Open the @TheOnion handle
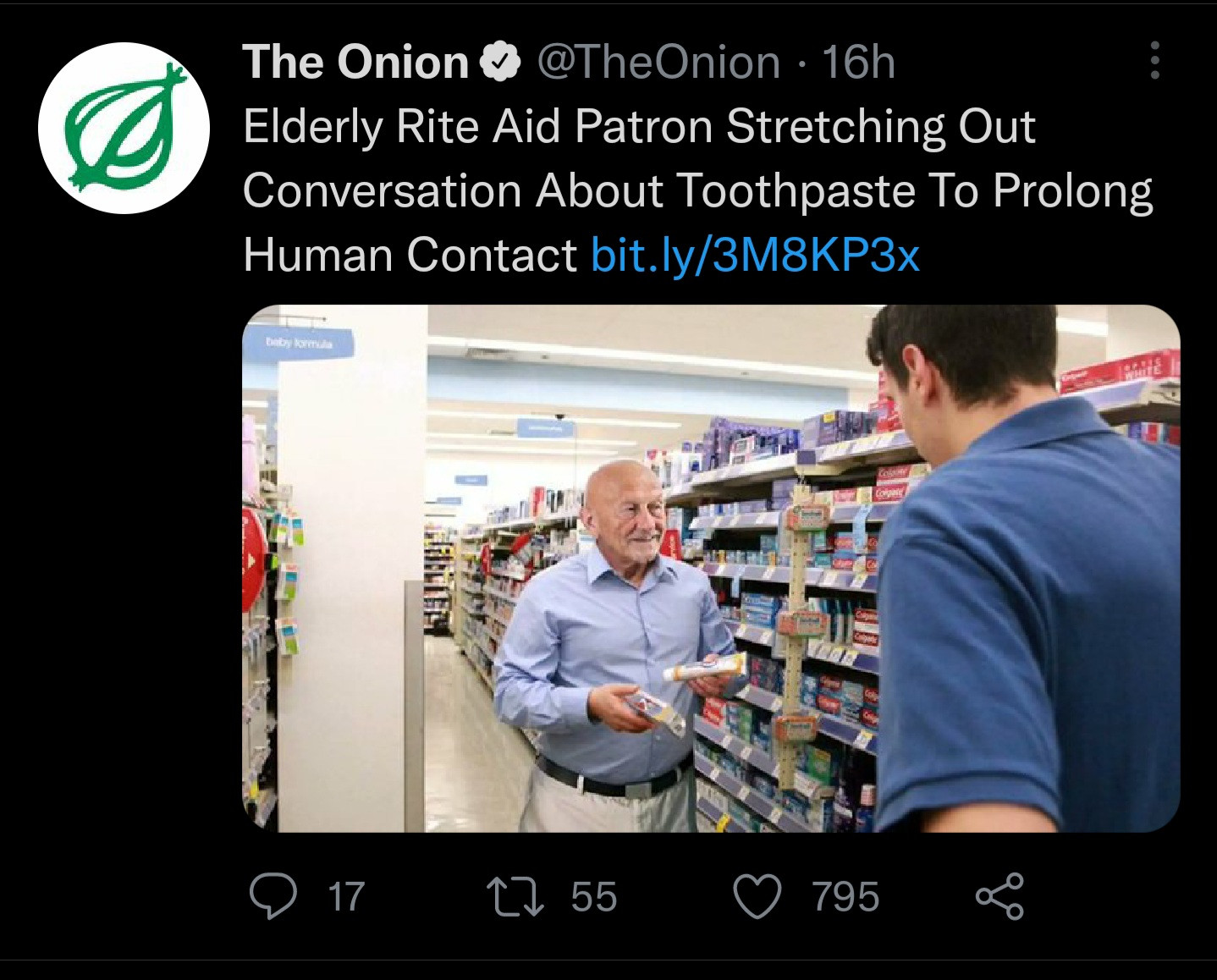 [x=658, y=63]
